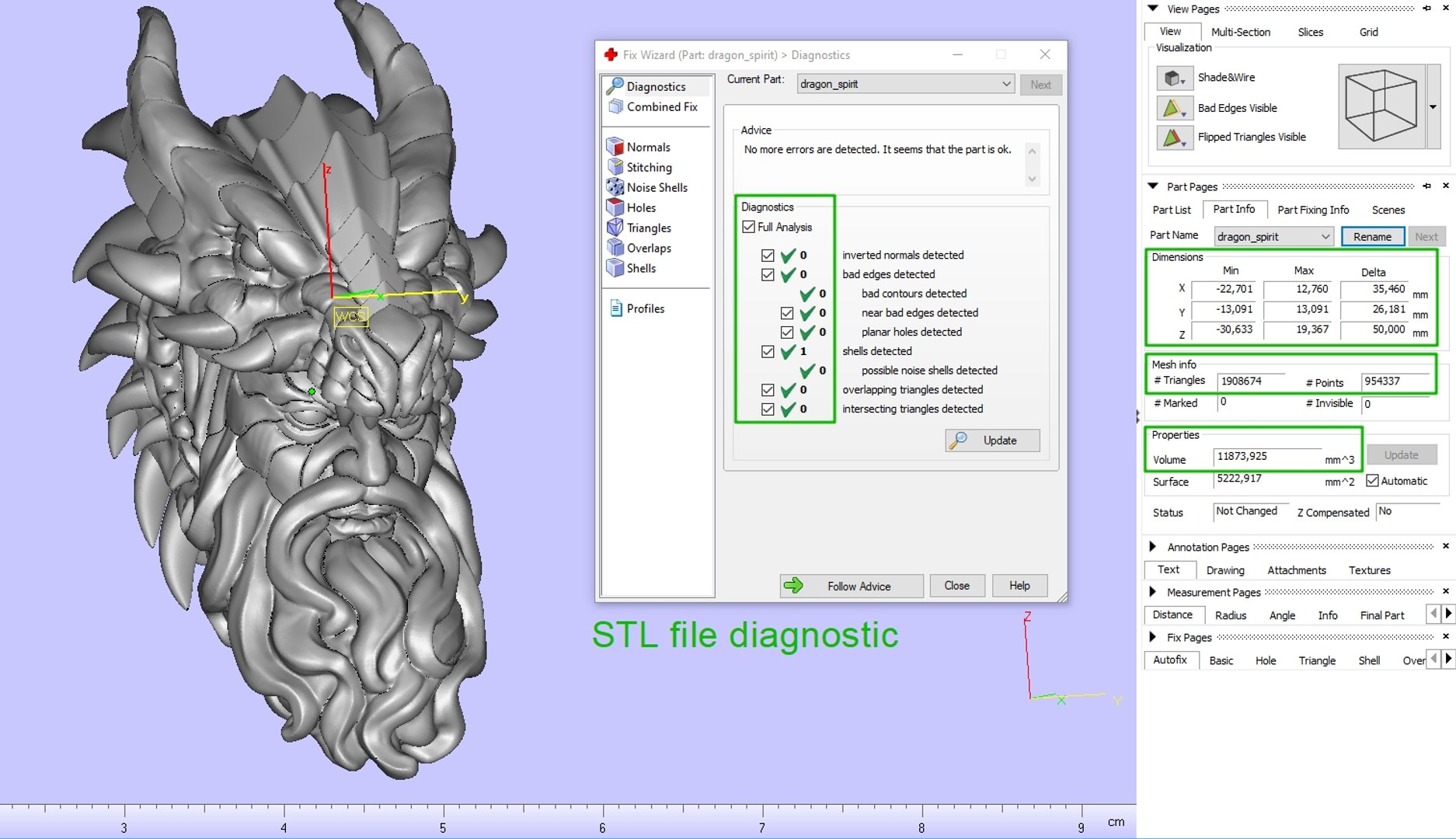Close the Measurement Pages panel

[x=1445, y=591]
